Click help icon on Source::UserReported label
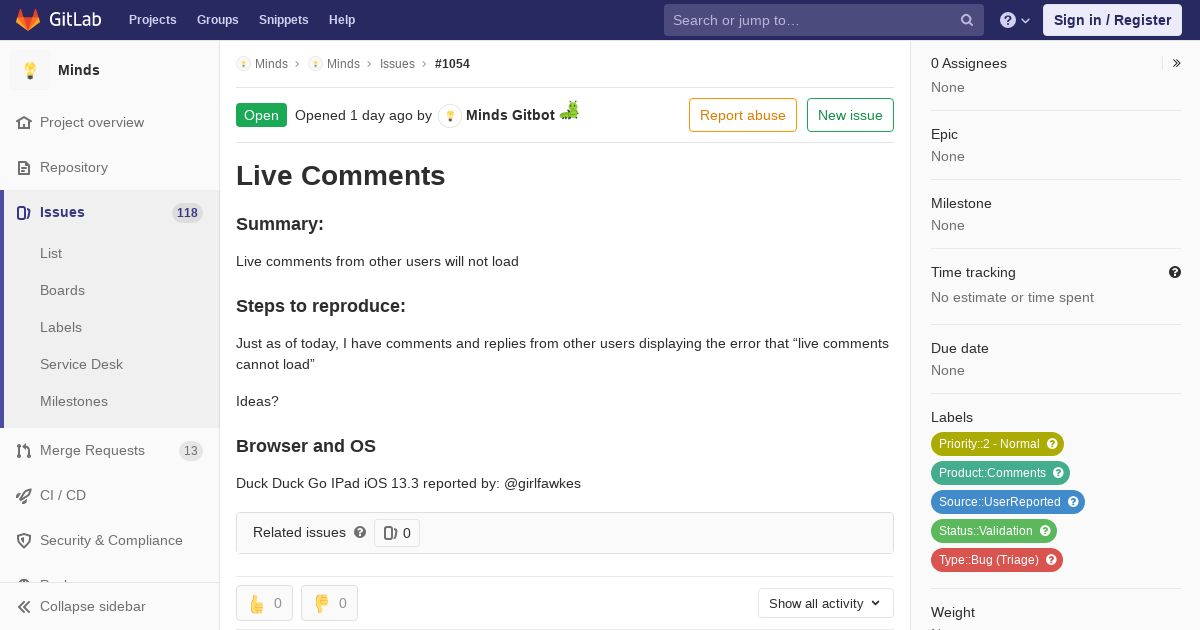The height and width of the screenshot is (630, 1200). pos(1073,502)
